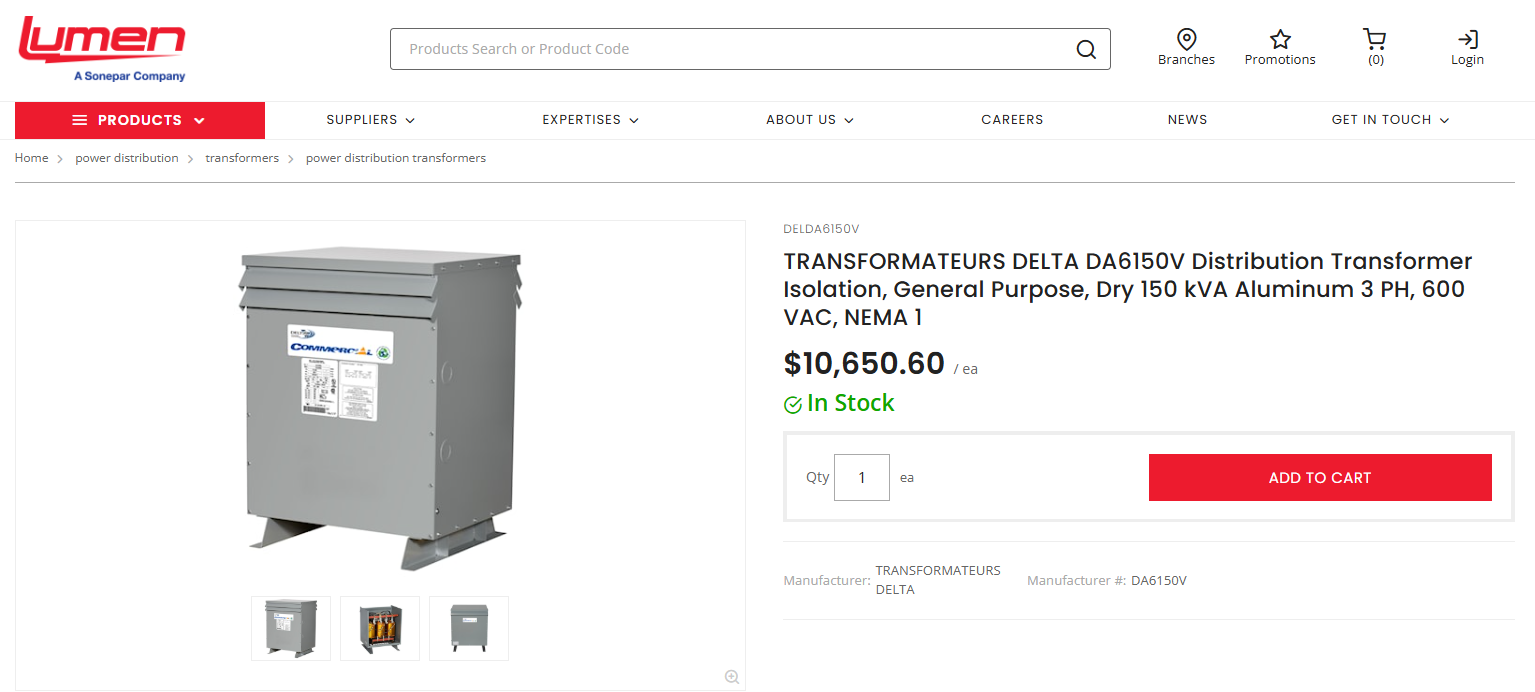Select first thumbnail, transformer front view

291,628
